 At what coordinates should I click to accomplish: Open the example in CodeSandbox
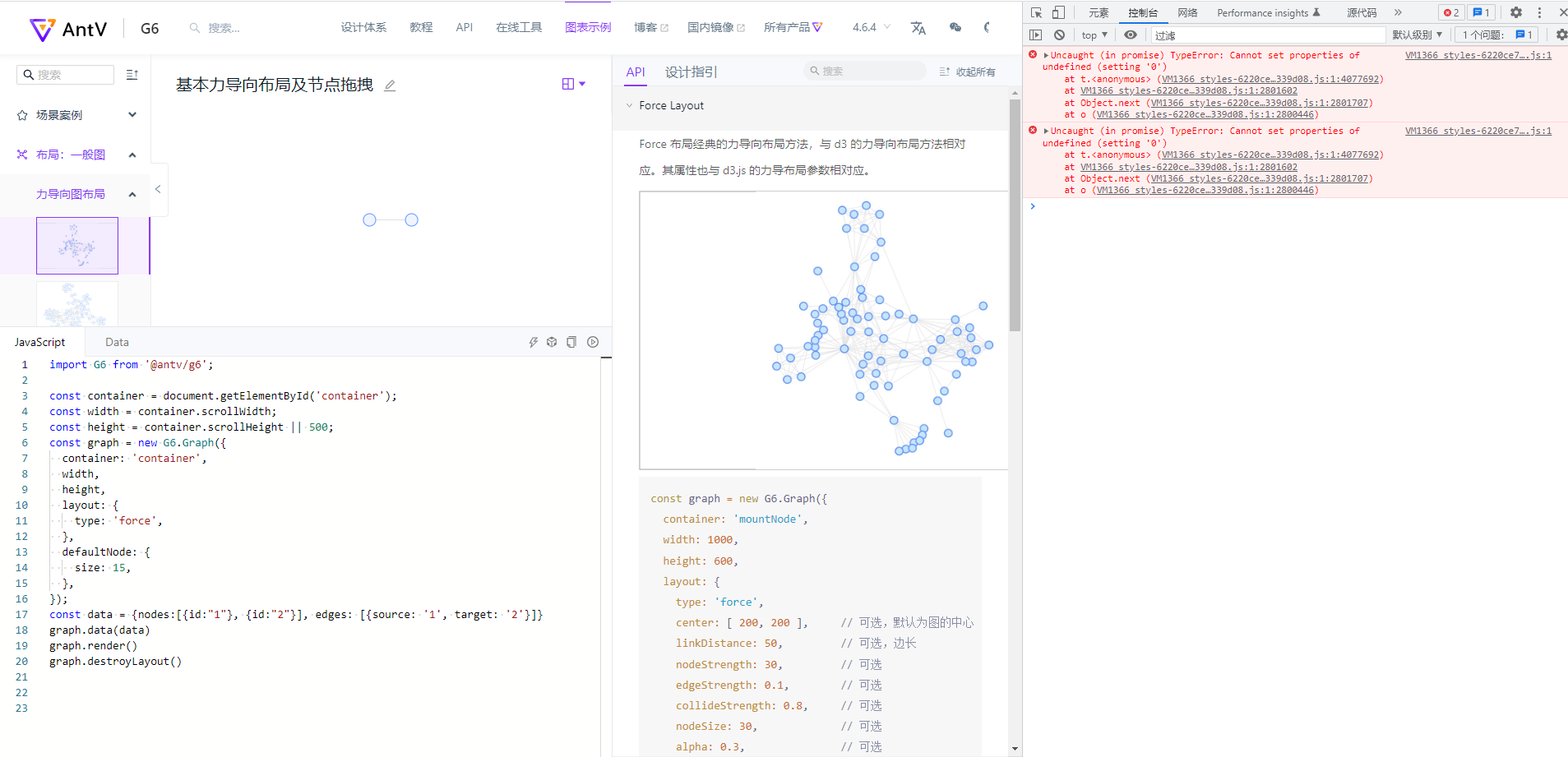(552, 341)
